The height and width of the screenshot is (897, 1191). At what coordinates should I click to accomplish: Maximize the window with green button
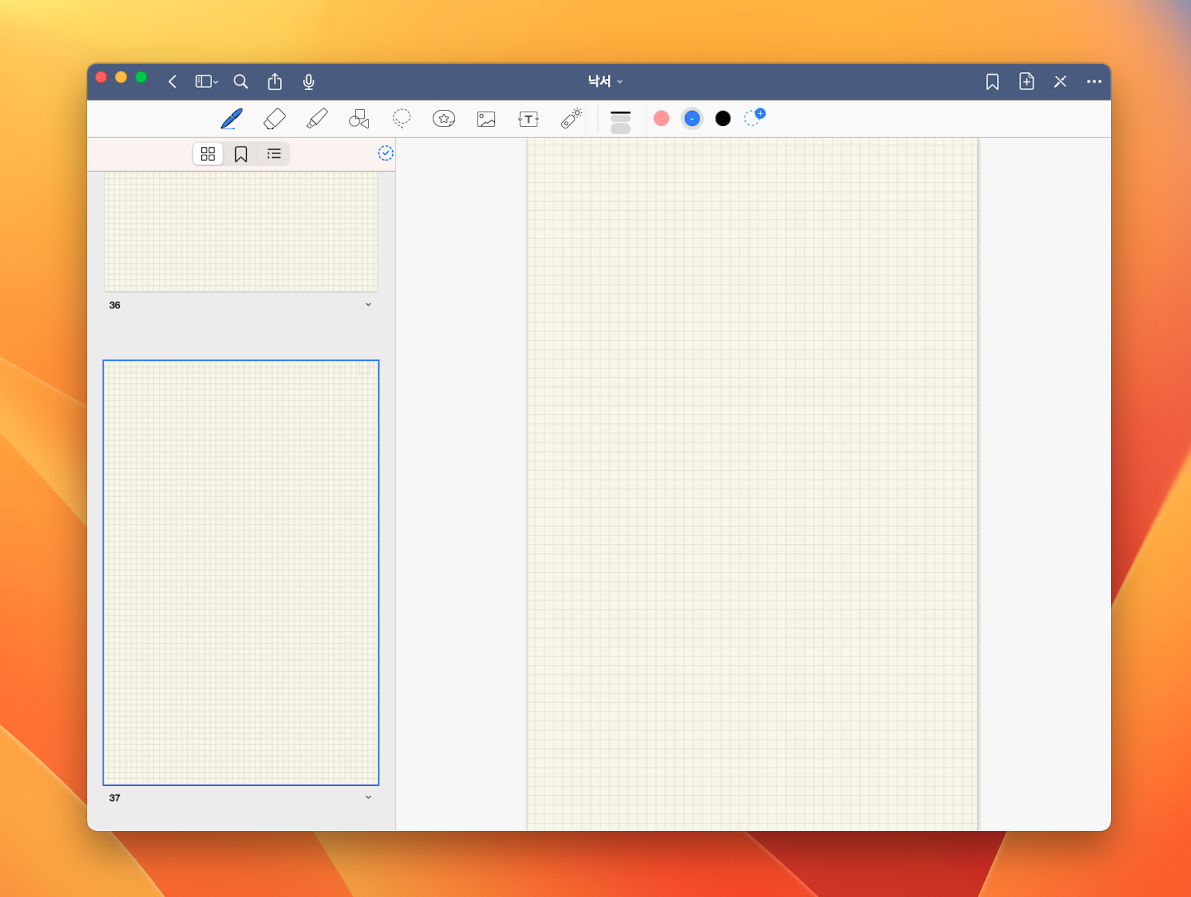(x=141, y=77)
